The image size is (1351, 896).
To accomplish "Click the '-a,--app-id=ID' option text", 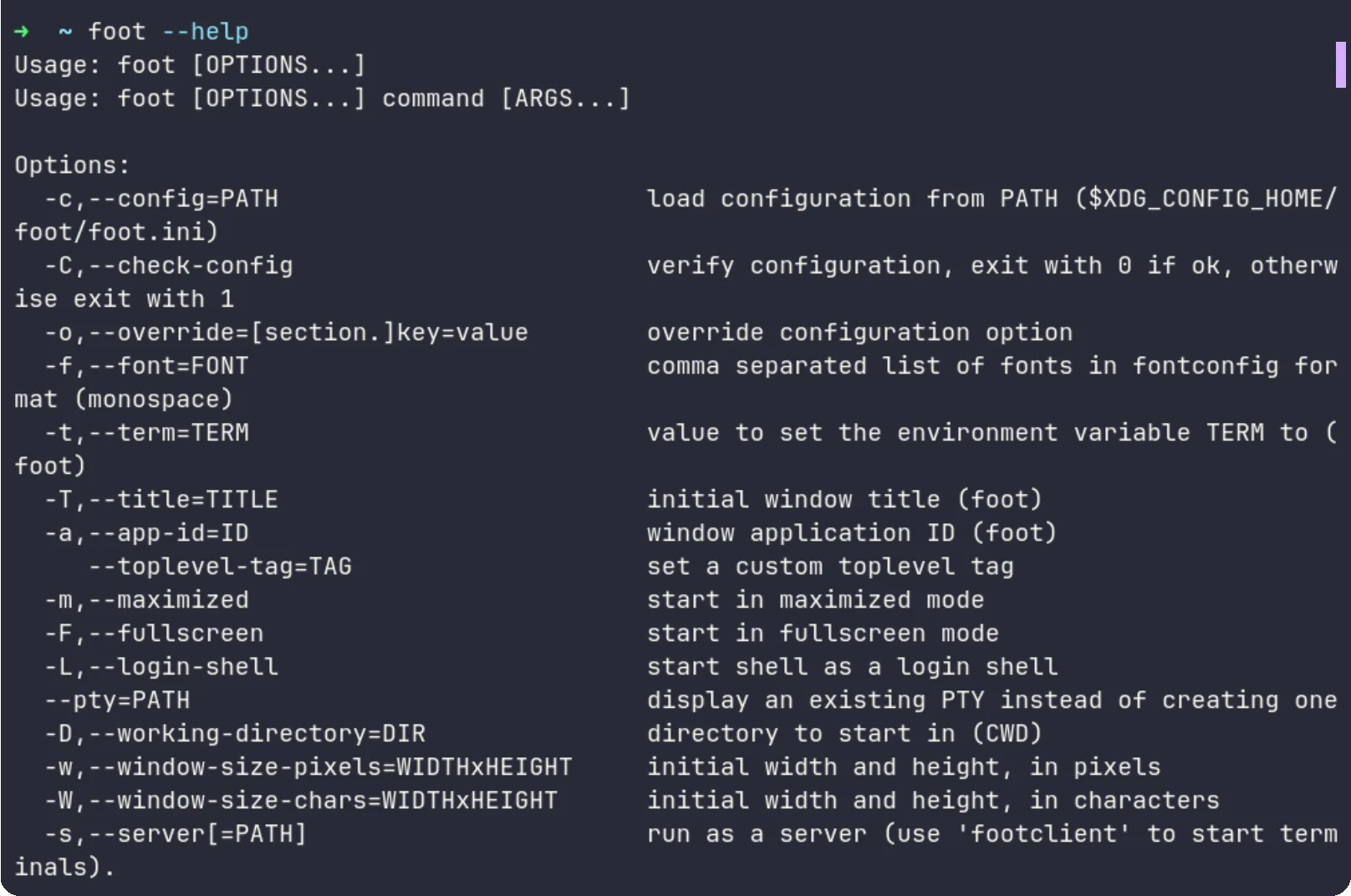I will click(x=146, y=533).
